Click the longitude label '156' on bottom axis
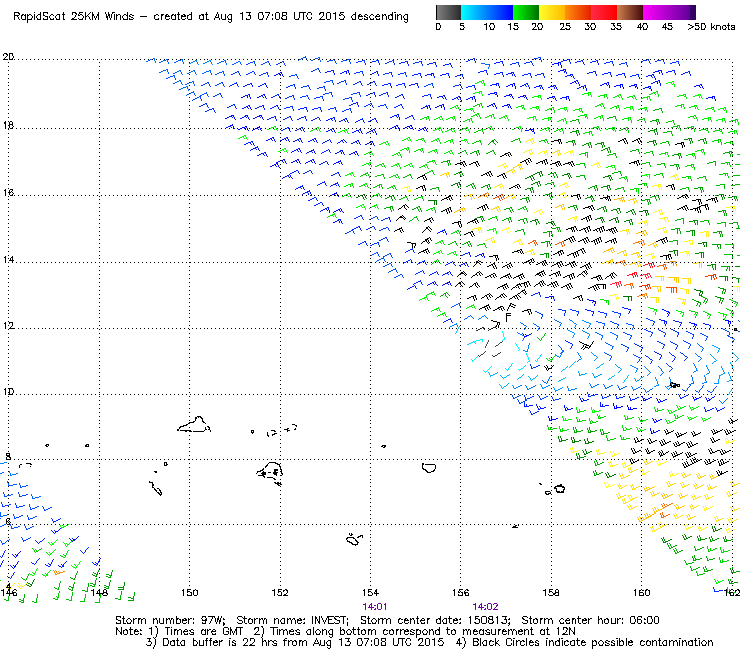Viewport: 740px width, 650px height. click(x=461, y=592)
